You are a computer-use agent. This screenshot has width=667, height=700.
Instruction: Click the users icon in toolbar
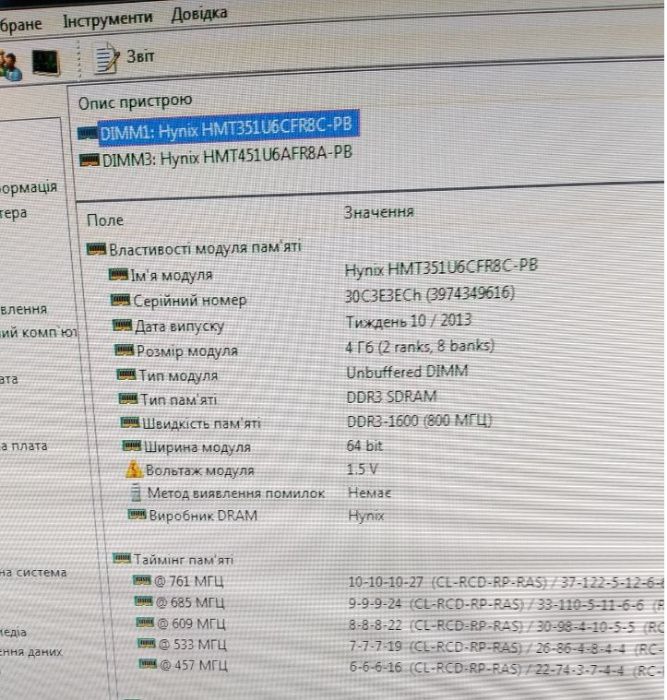10,66
